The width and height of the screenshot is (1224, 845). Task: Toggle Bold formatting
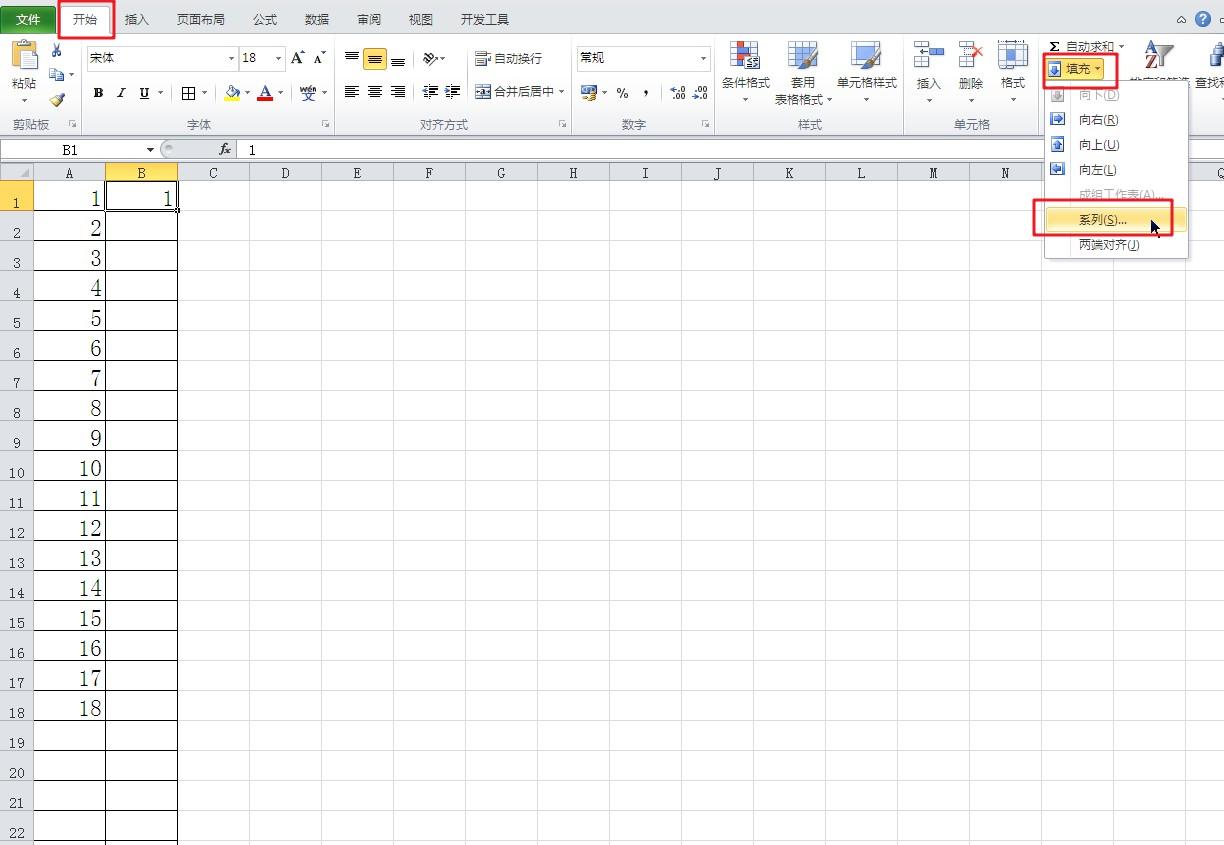98,93
